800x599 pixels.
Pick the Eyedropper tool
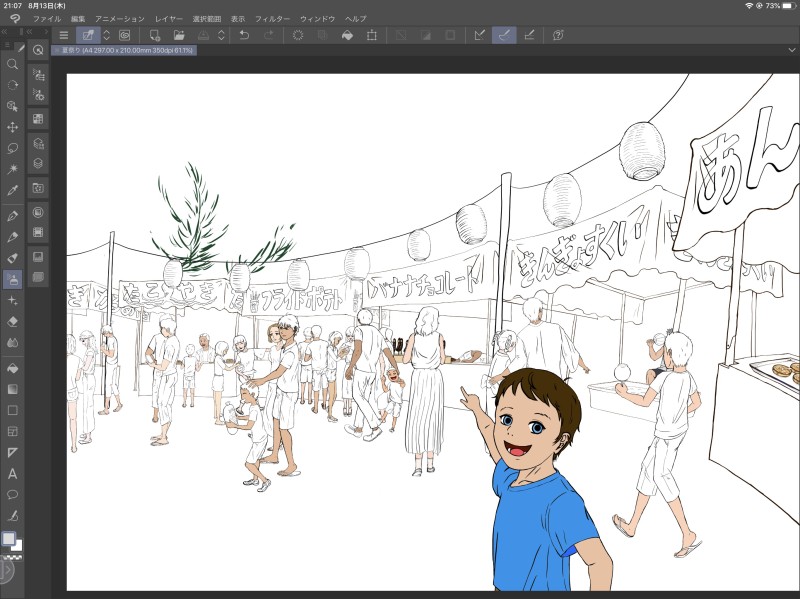click(13, 190)
